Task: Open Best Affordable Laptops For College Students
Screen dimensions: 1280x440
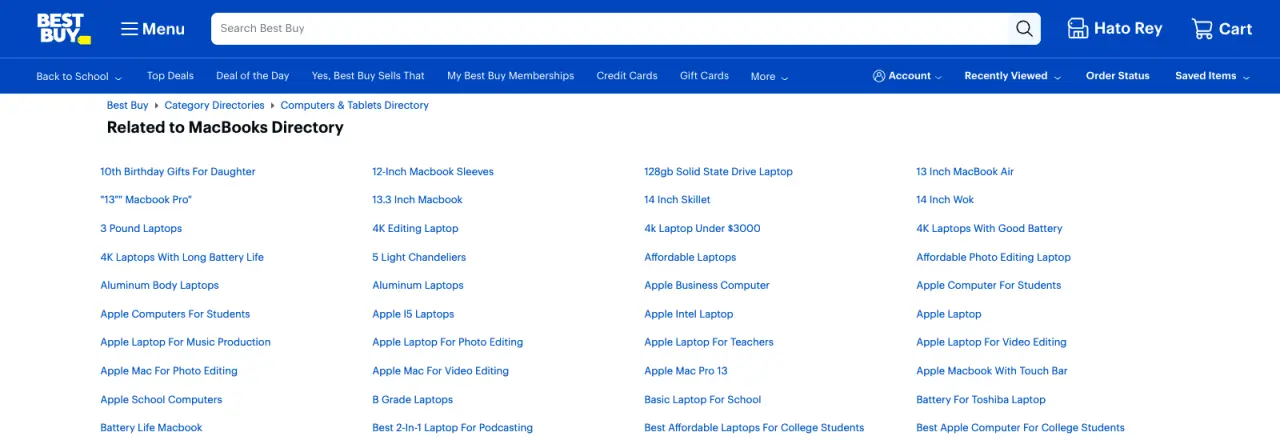Action: pos(754,429)
